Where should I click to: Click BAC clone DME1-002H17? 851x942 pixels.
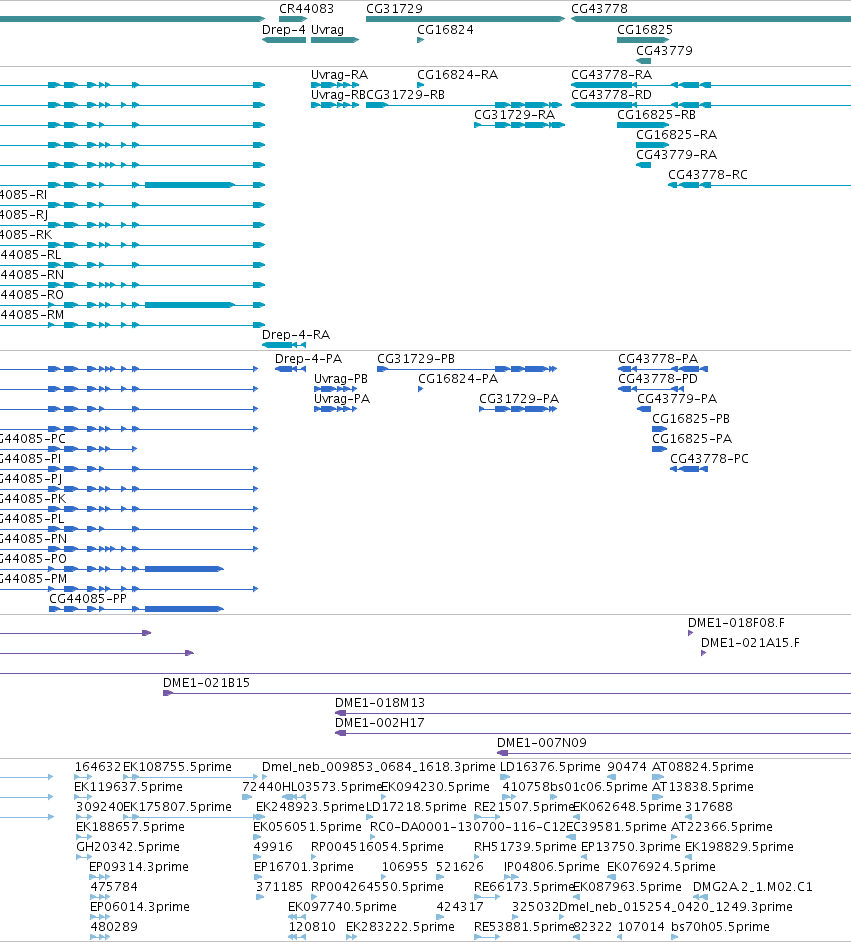(380, 723)
